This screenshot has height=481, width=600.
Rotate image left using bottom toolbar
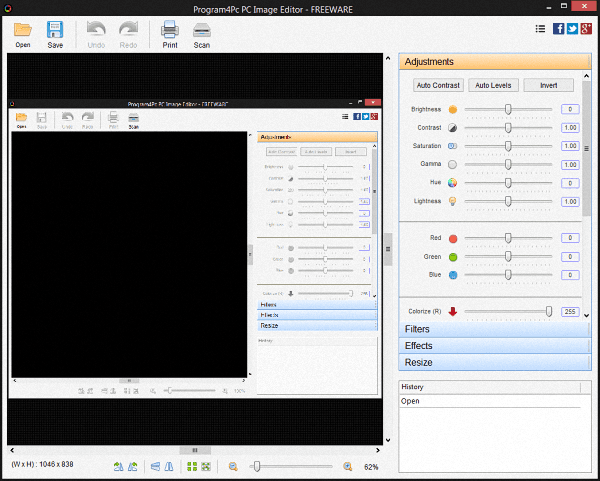coord(119,466)
